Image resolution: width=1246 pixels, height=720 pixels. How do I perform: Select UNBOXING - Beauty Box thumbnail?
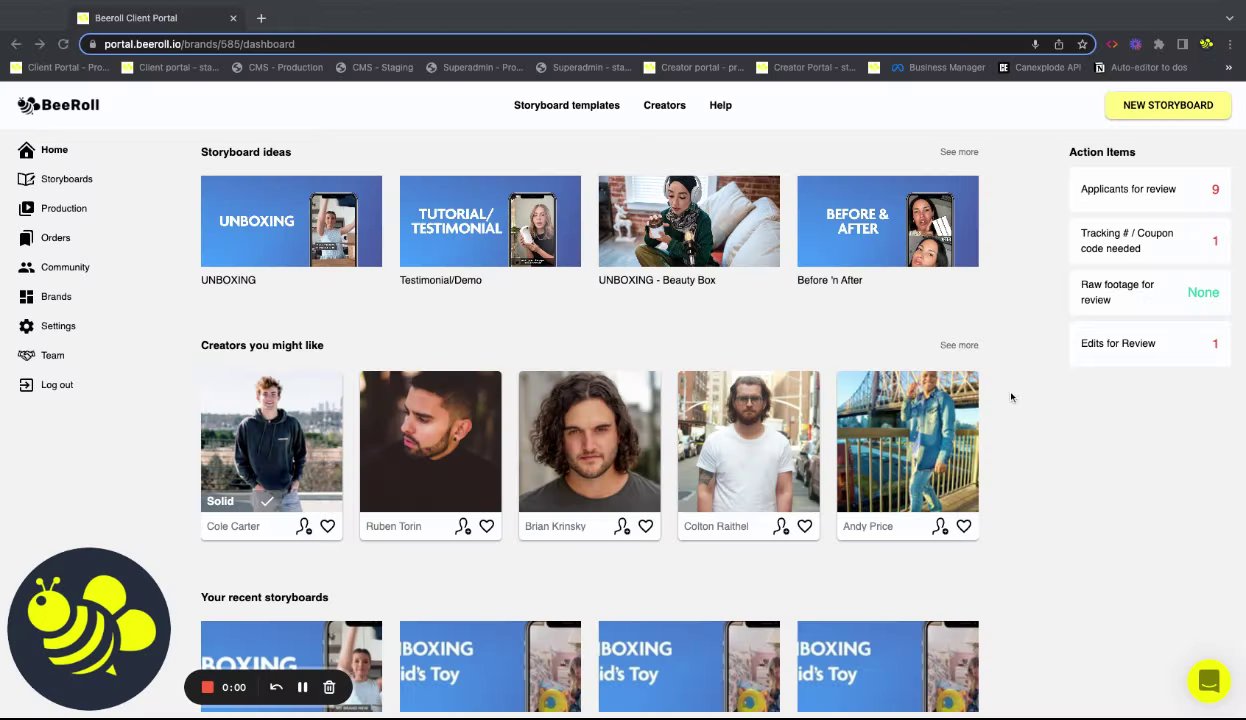(689, 221)
